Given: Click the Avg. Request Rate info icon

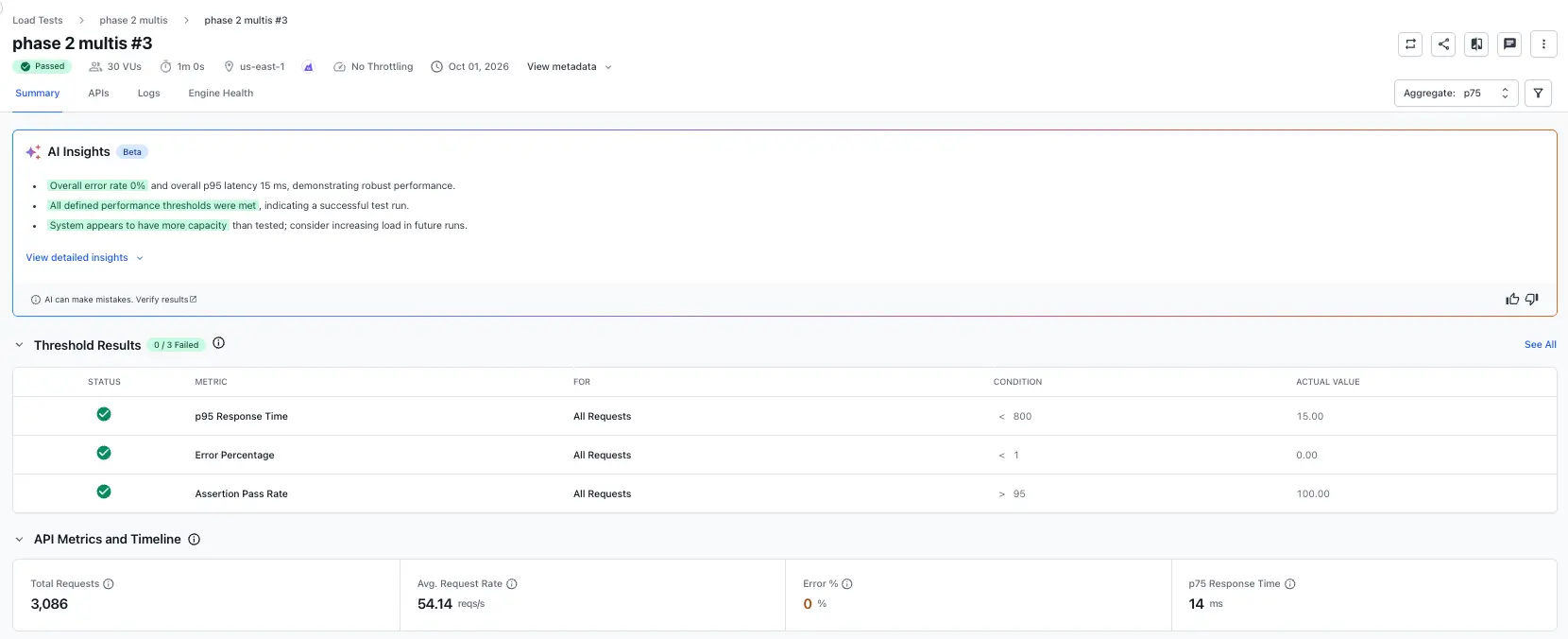Looking at the screenshot, I should (512, 584).
